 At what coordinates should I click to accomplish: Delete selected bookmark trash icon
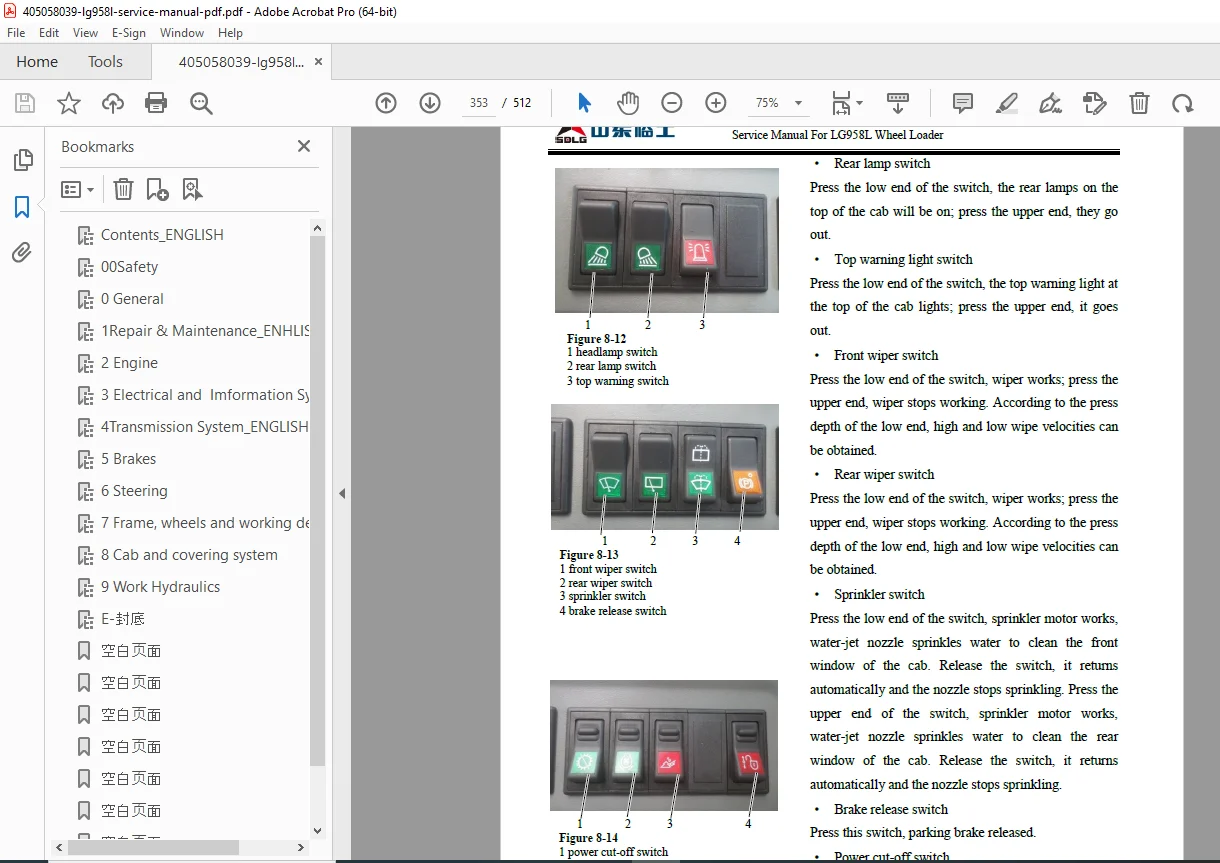click(x=123, y=189)
